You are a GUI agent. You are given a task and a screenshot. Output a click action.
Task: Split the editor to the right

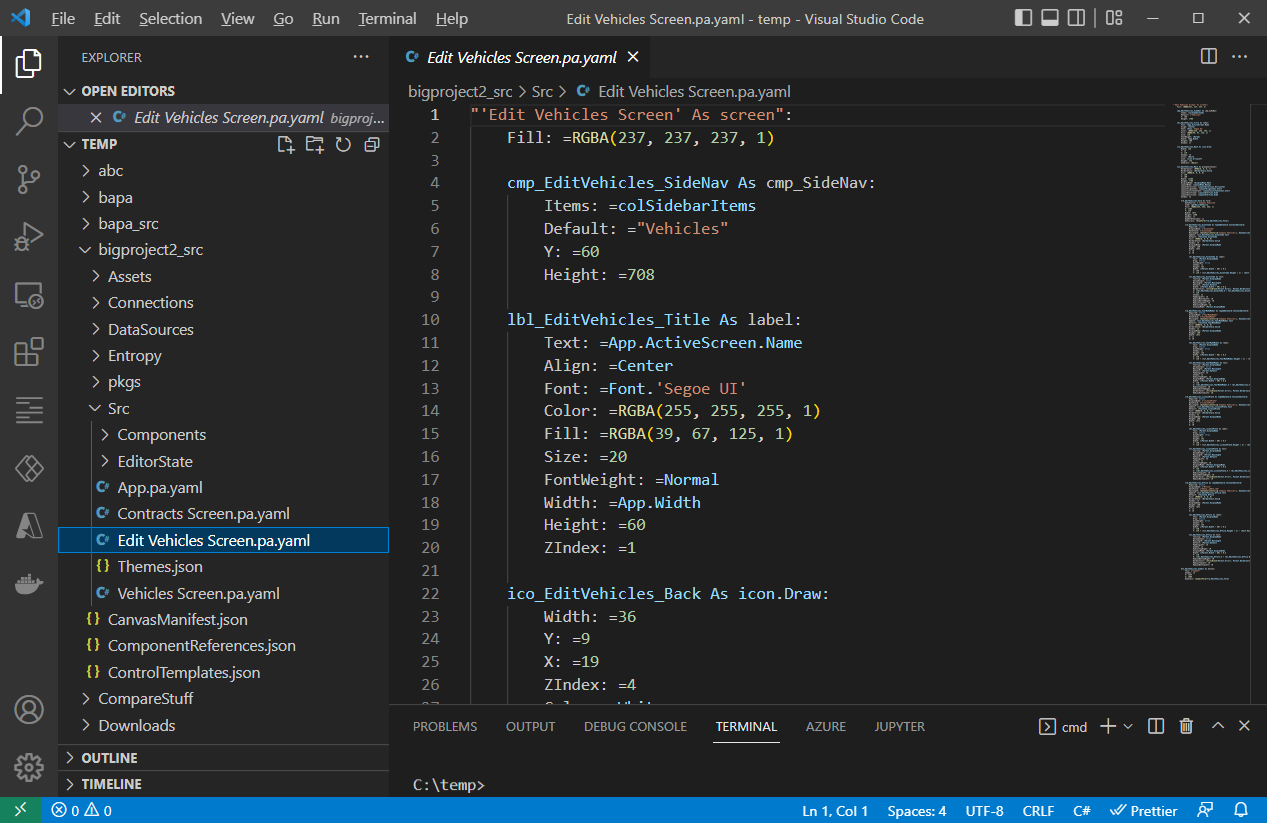(x=1209, y=57)
